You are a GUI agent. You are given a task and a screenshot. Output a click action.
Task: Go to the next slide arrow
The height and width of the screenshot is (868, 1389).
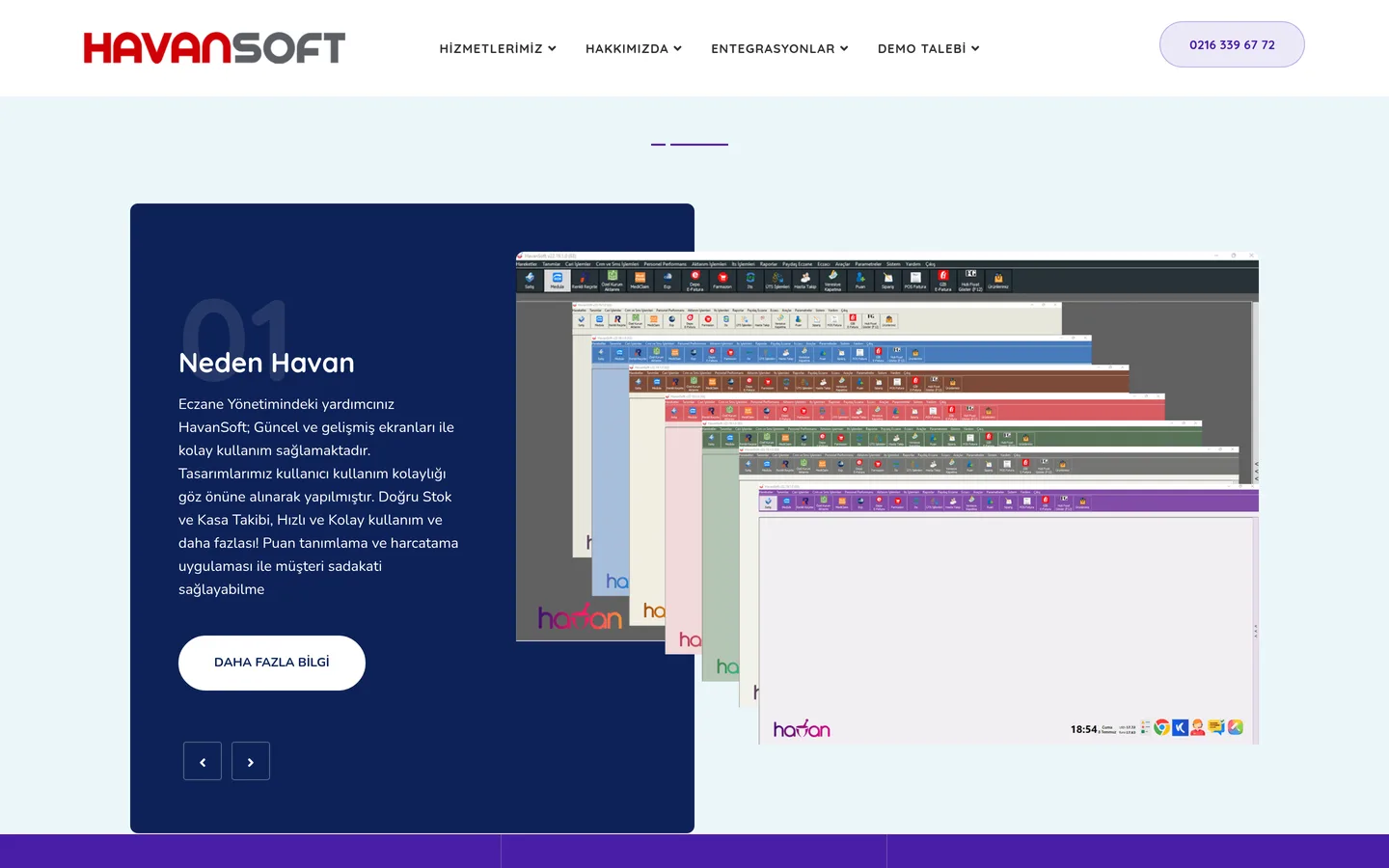(x=251, y=761)
